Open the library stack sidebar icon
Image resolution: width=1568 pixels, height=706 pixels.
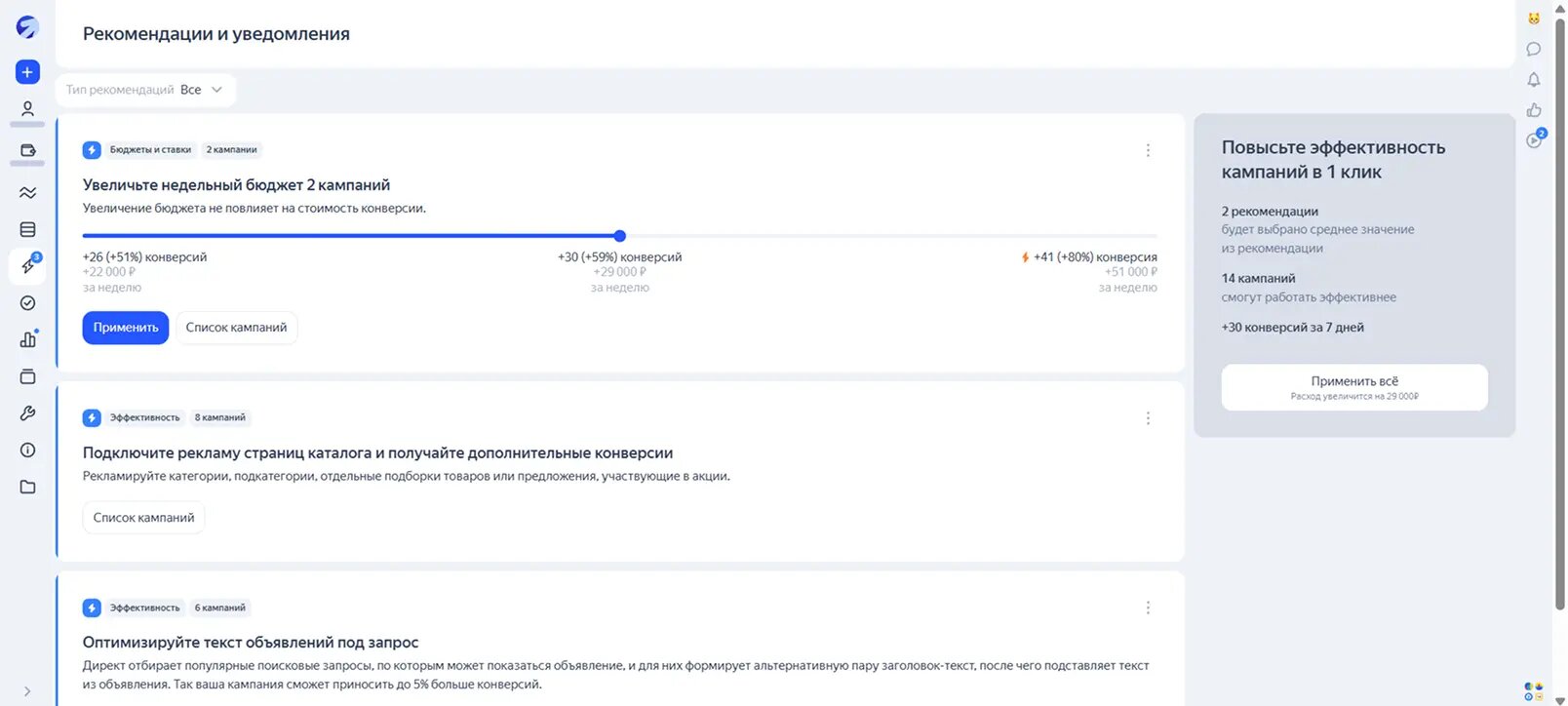(27, 376)
